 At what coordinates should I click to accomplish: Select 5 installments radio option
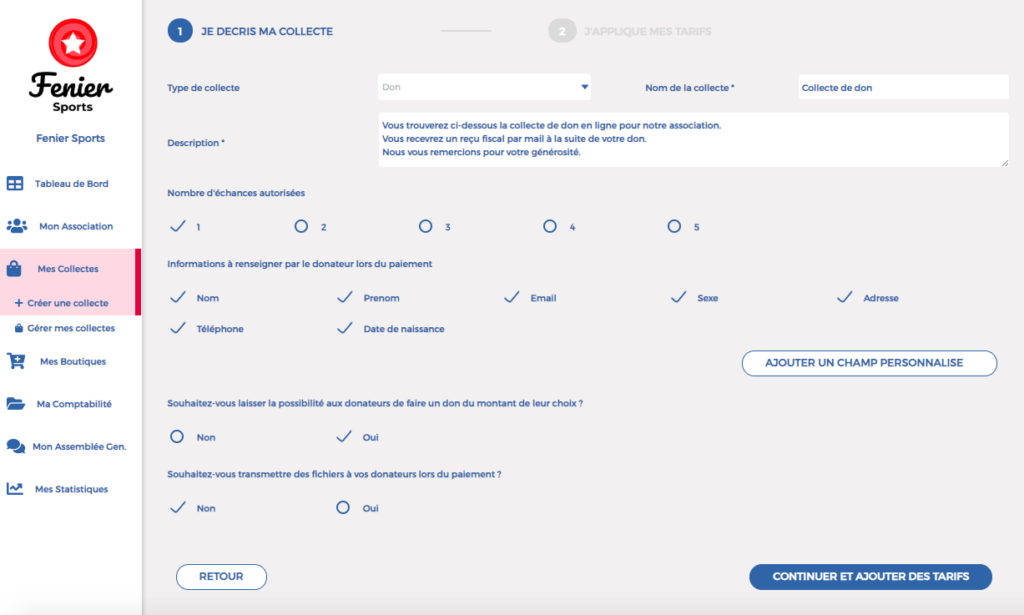(x=674, y=226)
